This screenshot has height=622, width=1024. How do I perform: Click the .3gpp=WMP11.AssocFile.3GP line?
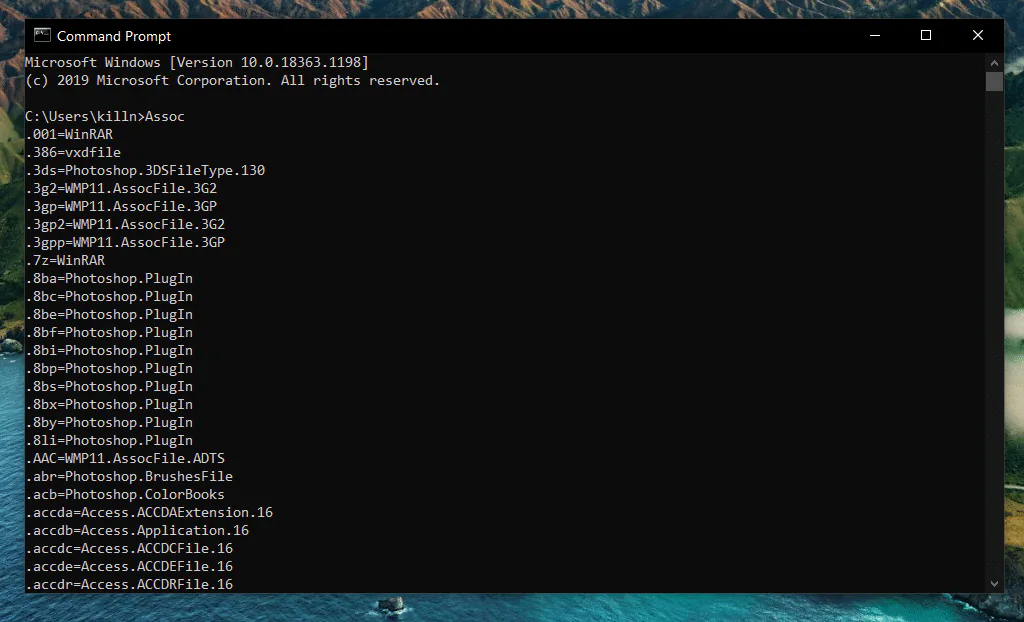tap(125, 242)
